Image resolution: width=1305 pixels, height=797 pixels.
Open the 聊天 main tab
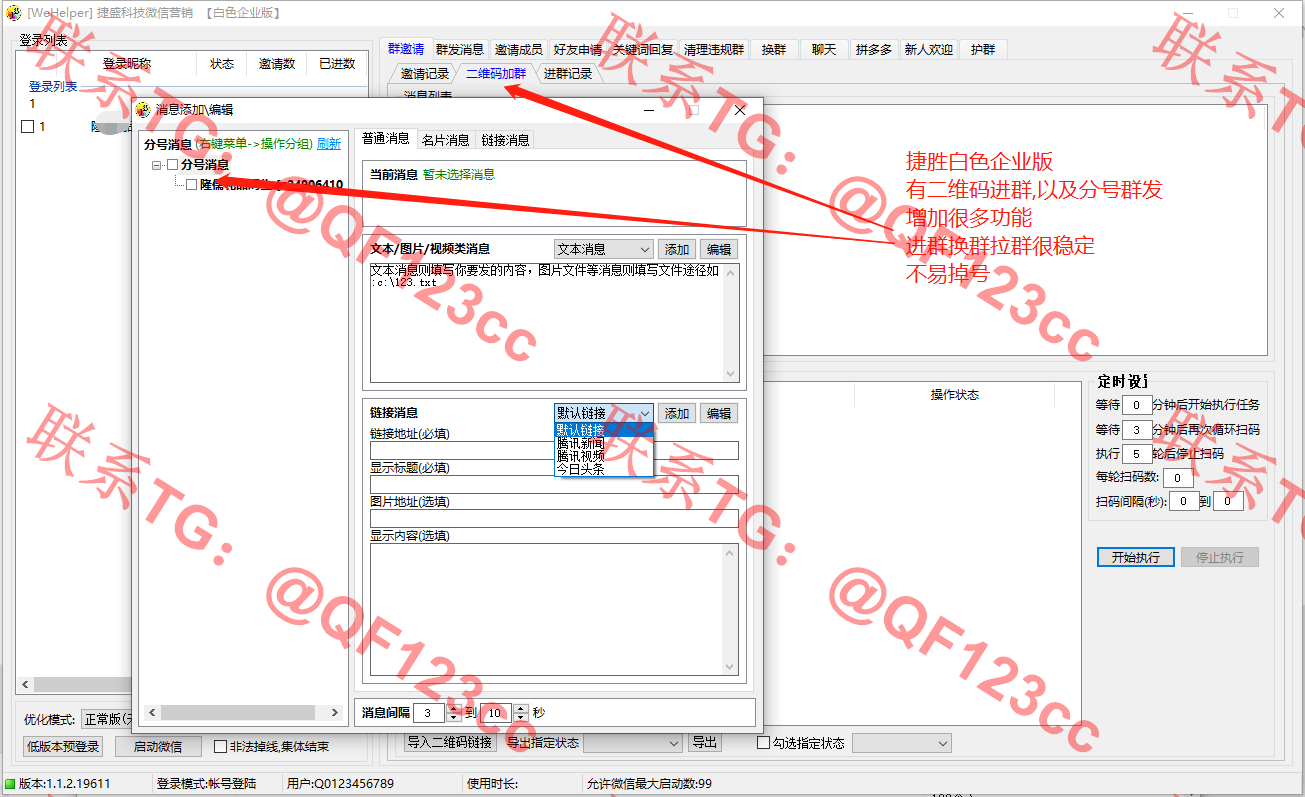824,49
